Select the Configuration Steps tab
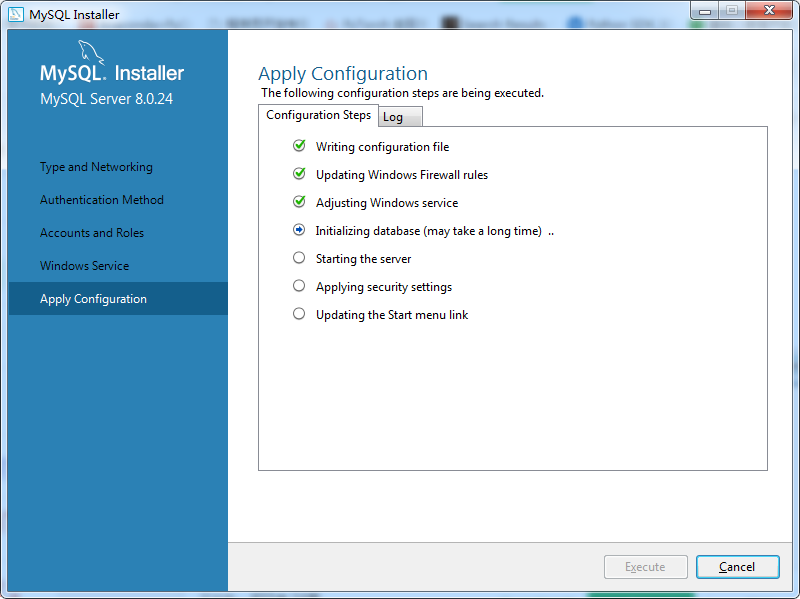The height and width of the screenshot is (599, 800). pos(318,115)
